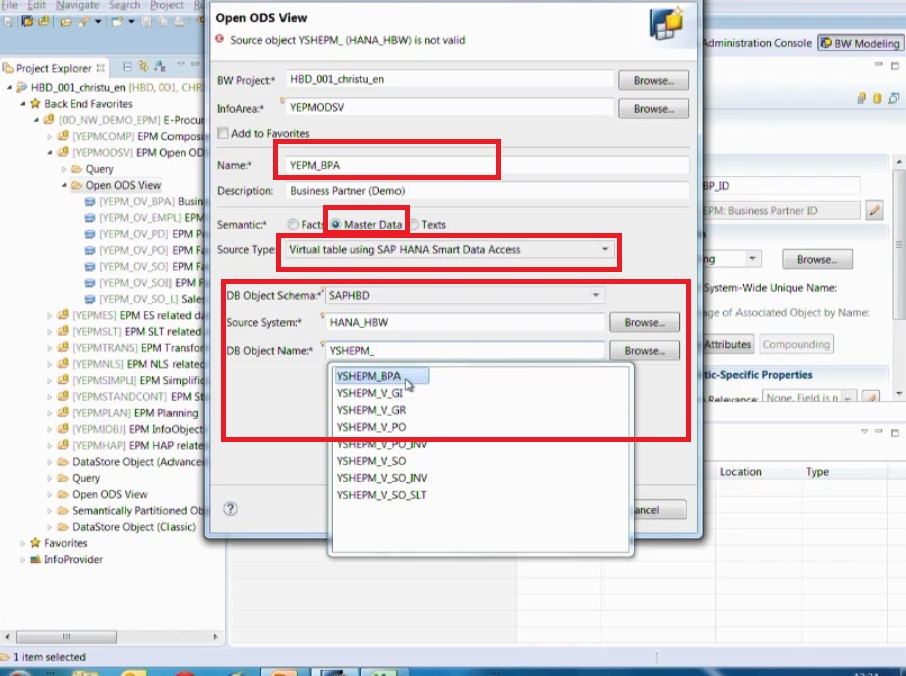Open the Source Type dropdown
This screenshot has width=906, height=676.
click(x=604, y=247)
